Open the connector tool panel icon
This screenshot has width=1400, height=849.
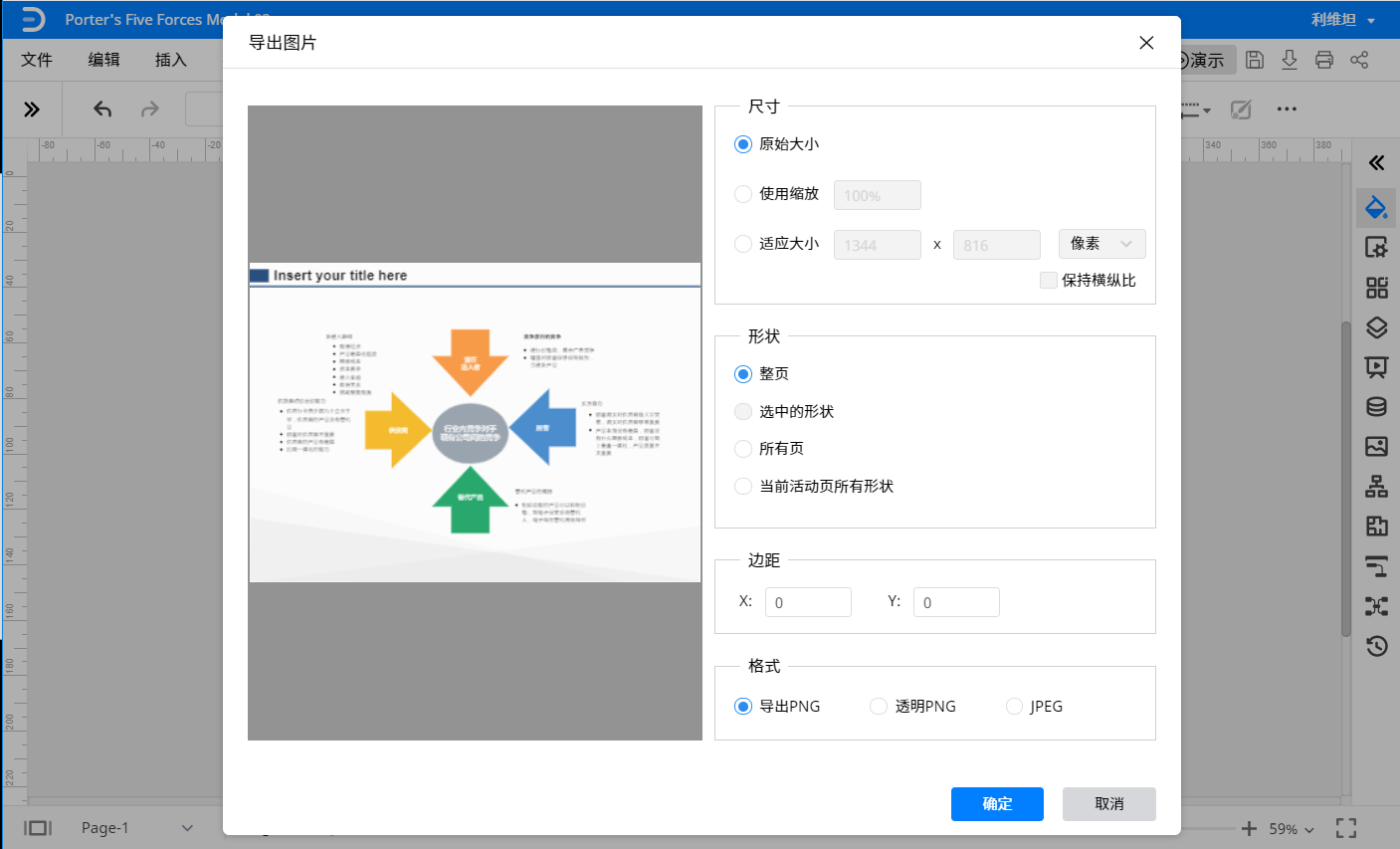pyautogui.click(x=1377, y=566)
